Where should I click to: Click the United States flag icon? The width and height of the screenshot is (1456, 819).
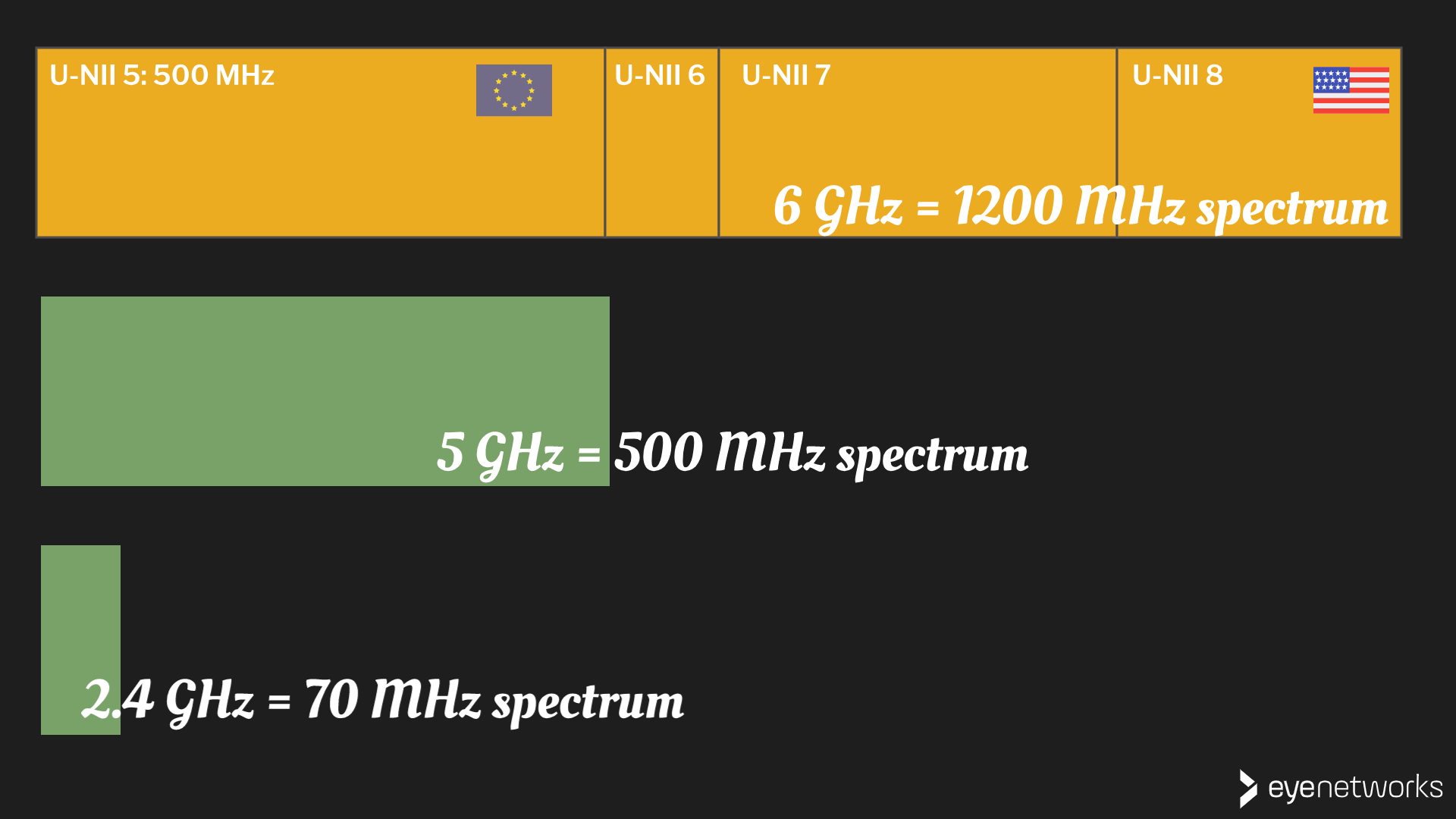1351,90
